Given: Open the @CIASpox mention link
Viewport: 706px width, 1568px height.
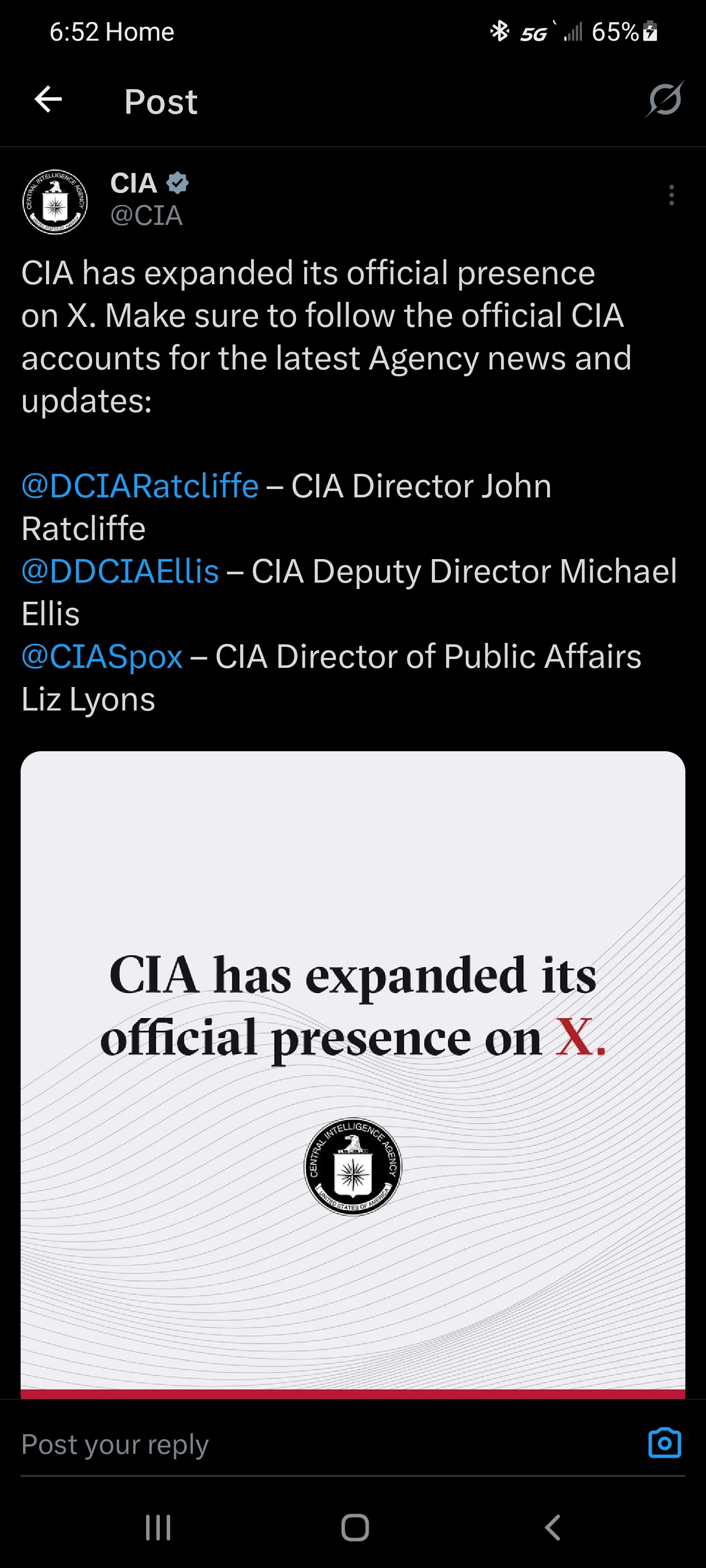Looking at the screenshot, I should (x=101, y=656).
